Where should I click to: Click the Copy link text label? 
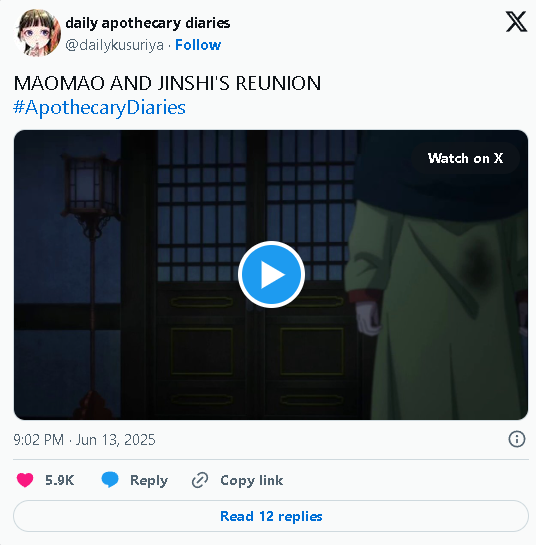[x=252, y=480]
